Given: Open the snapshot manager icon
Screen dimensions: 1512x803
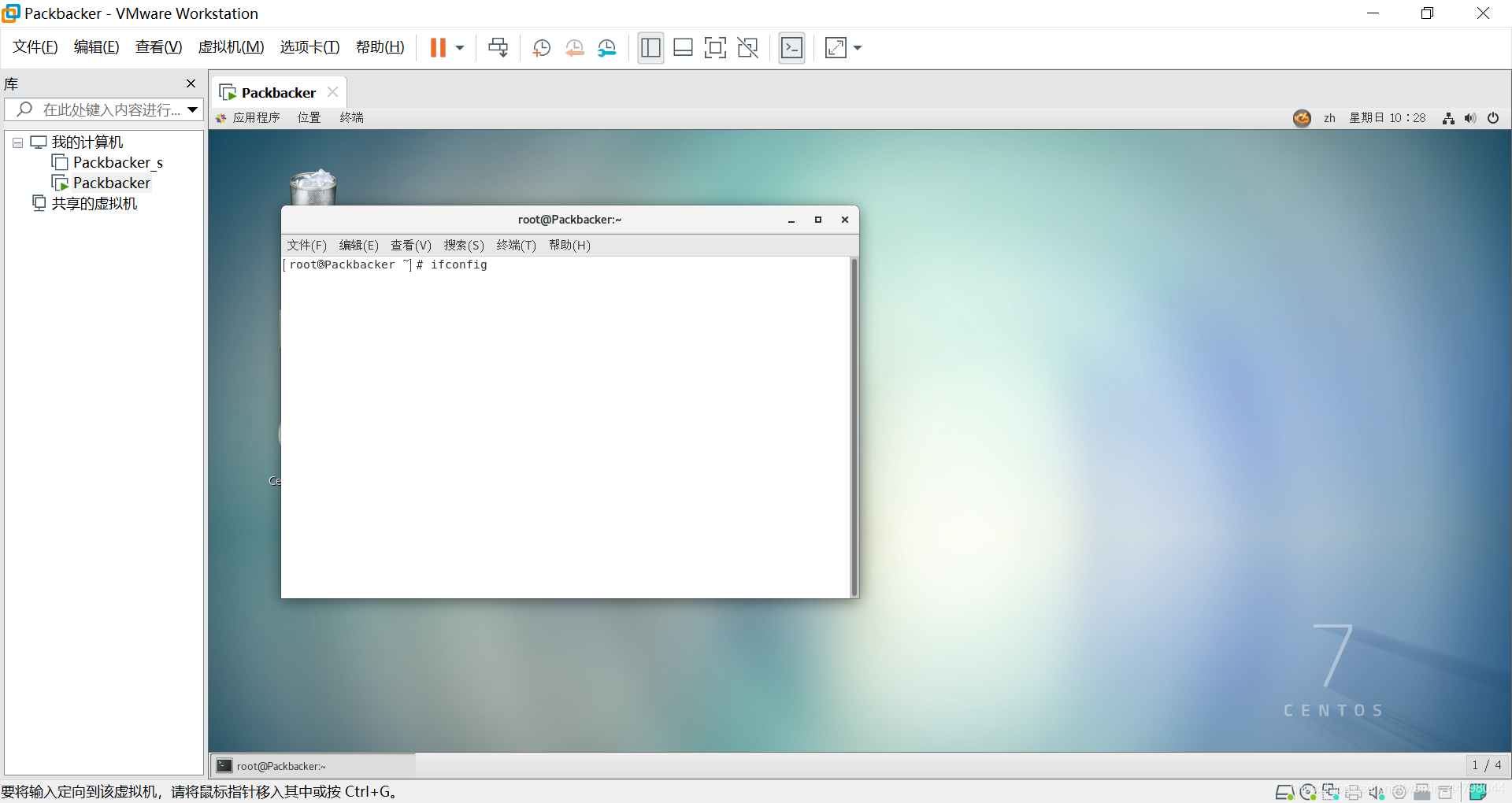Looking at the screenshot, I should pyautogui.click(x=607, y=48).
